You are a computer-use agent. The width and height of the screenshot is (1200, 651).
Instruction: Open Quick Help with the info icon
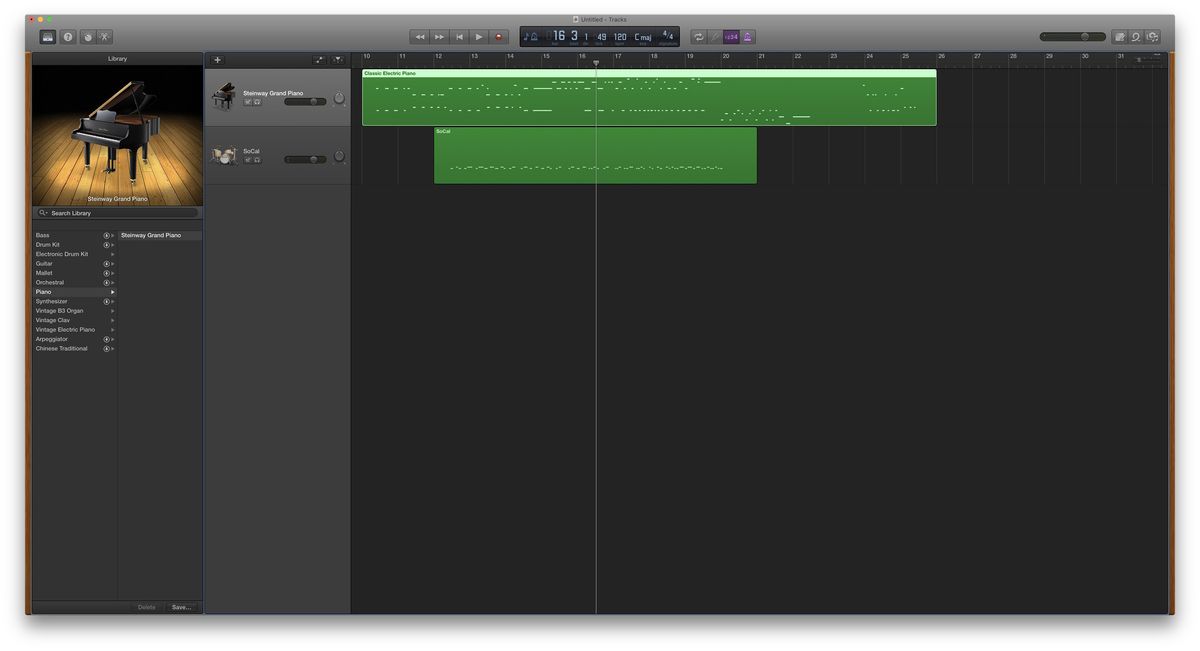[x=67, y=36]
